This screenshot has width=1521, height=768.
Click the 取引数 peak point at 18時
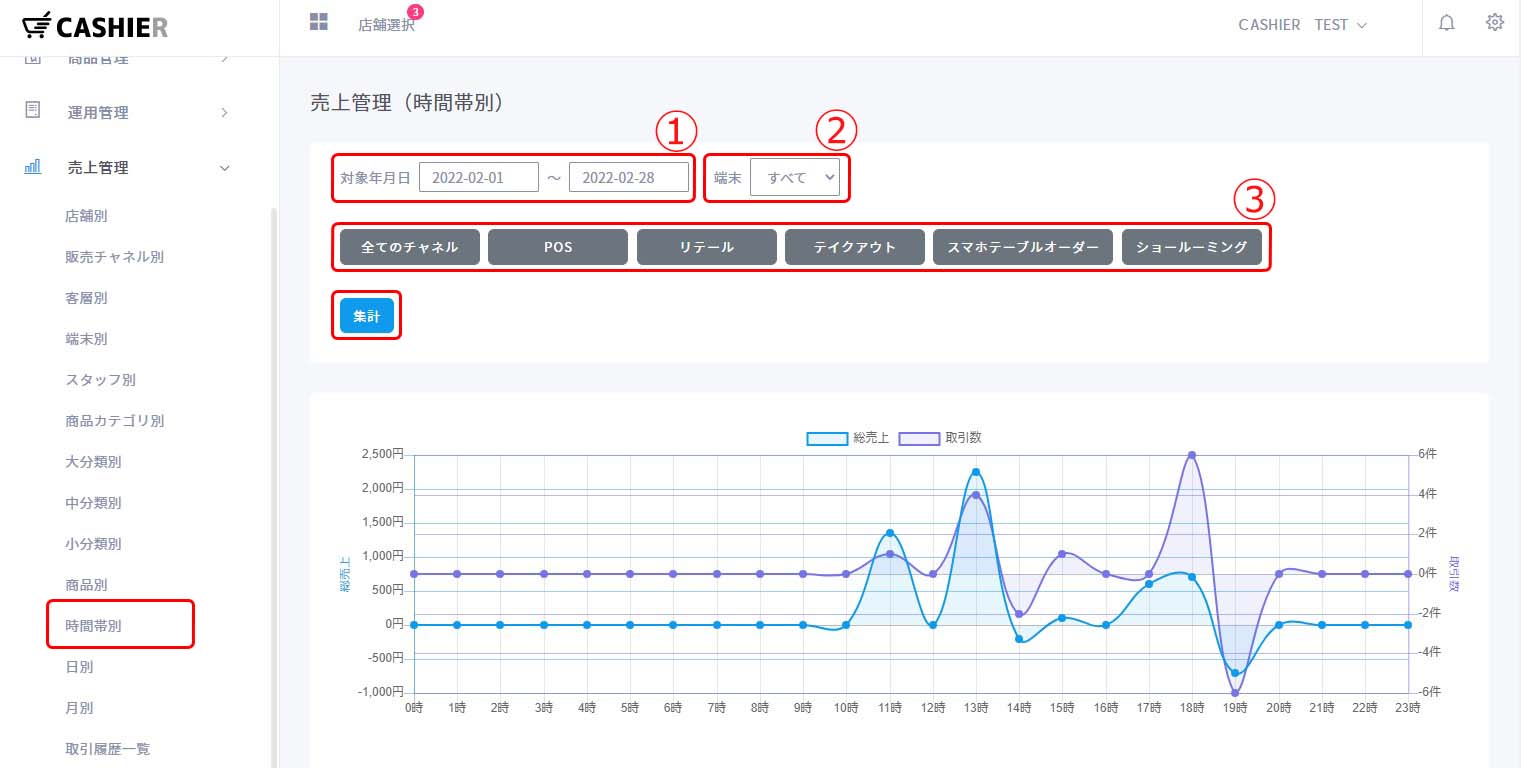1192,455
